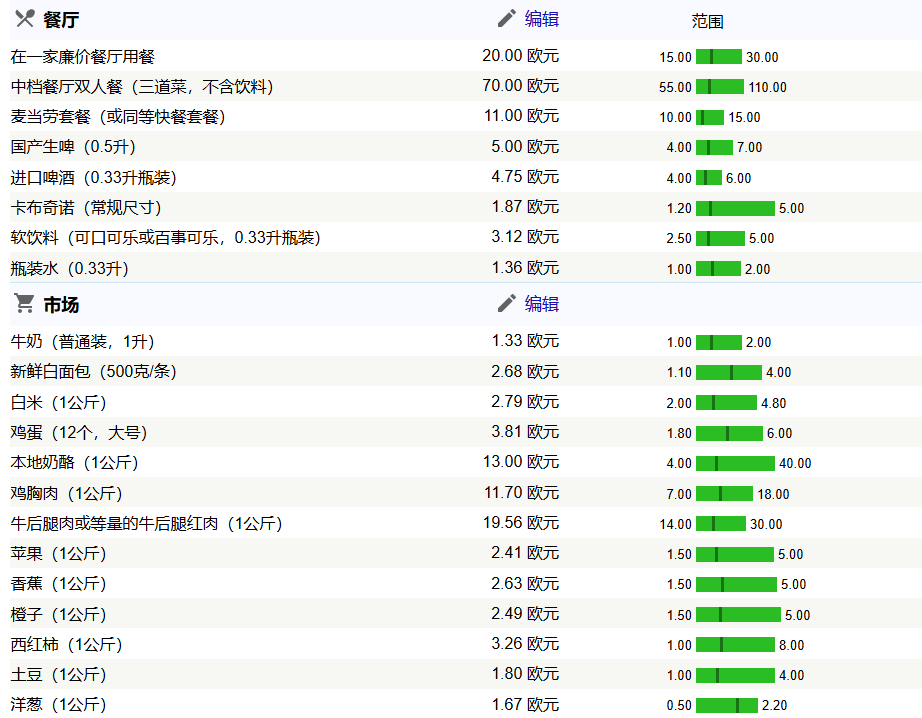
Task: Click the range bar for 洋葱
Action: 727,705
